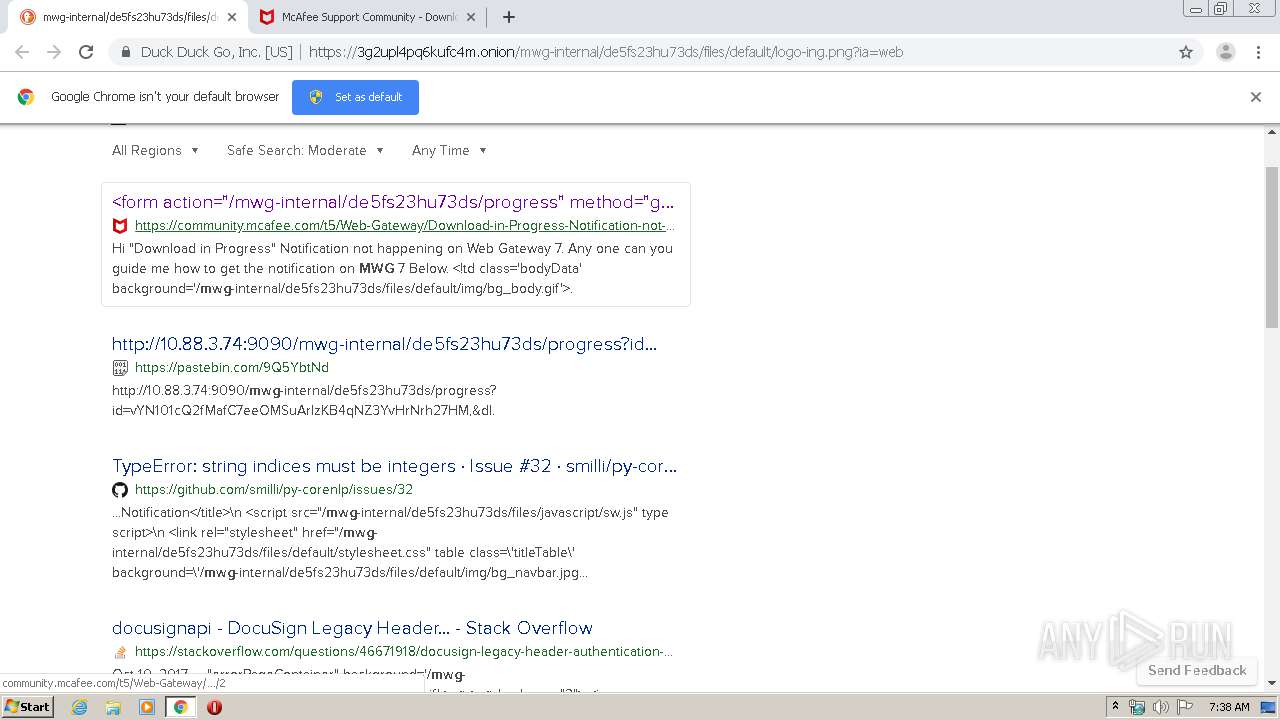Click the GitHub favicon icon
This screenshot has height=720, width=1280.
click(120, 490)
